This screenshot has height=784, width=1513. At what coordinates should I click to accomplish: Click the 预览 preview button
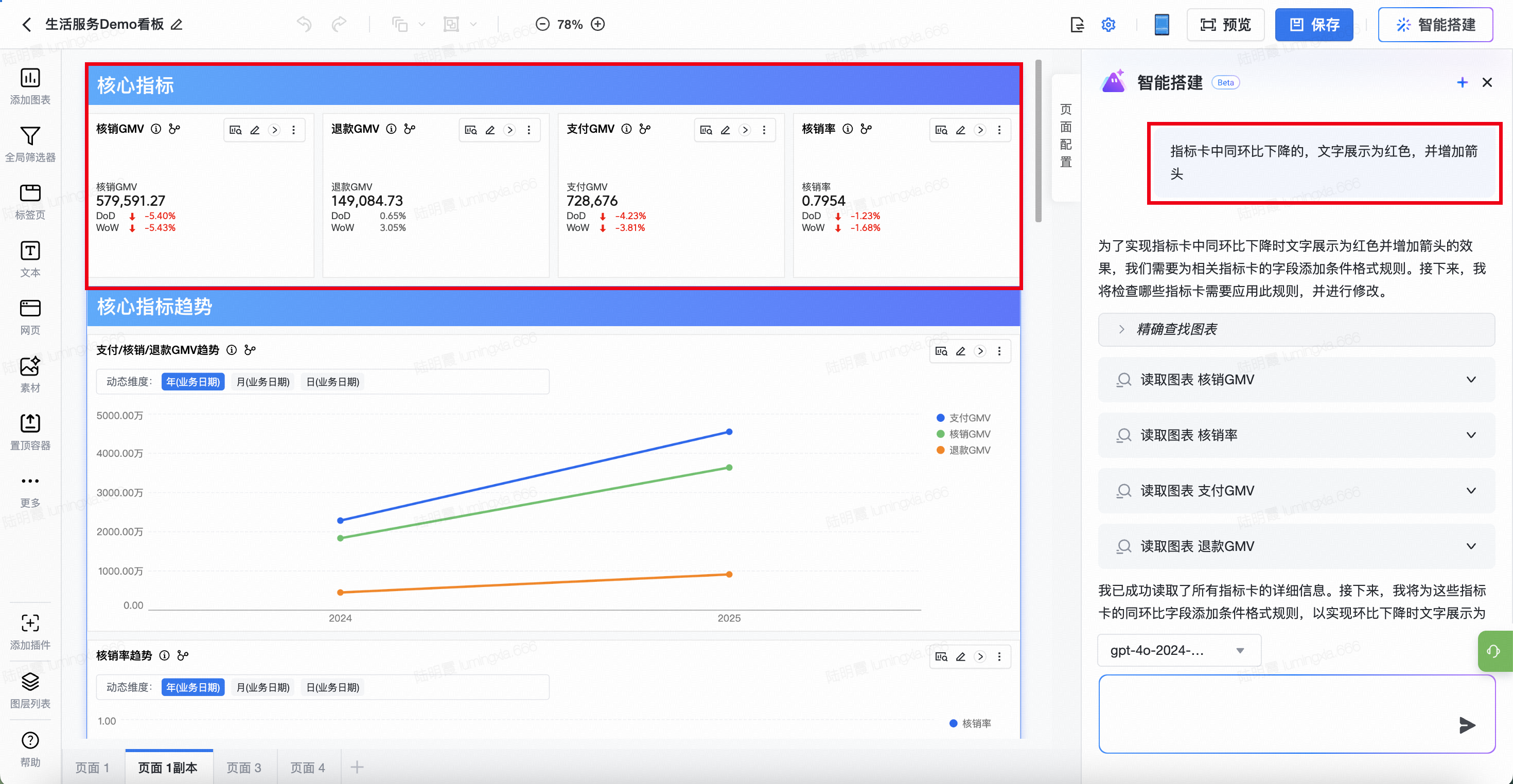(1225, 25)
